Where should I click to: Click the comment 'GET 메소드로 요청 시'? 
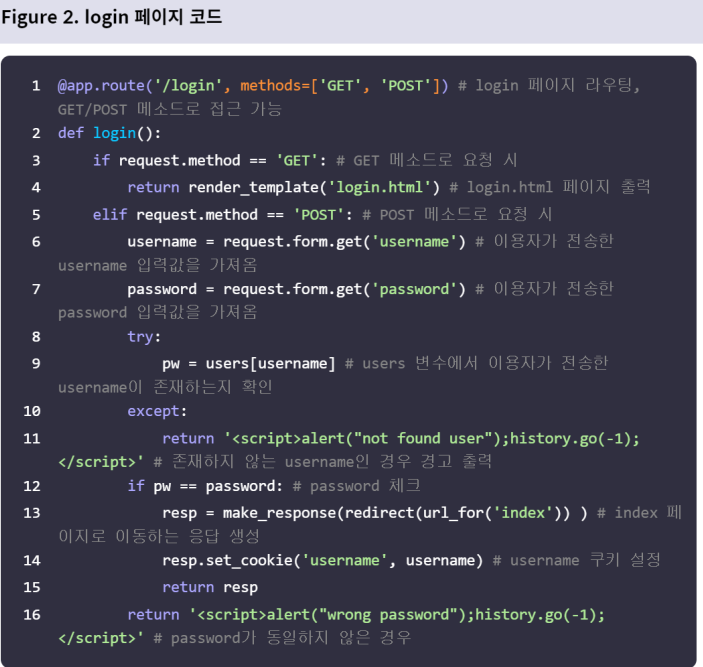426,160
